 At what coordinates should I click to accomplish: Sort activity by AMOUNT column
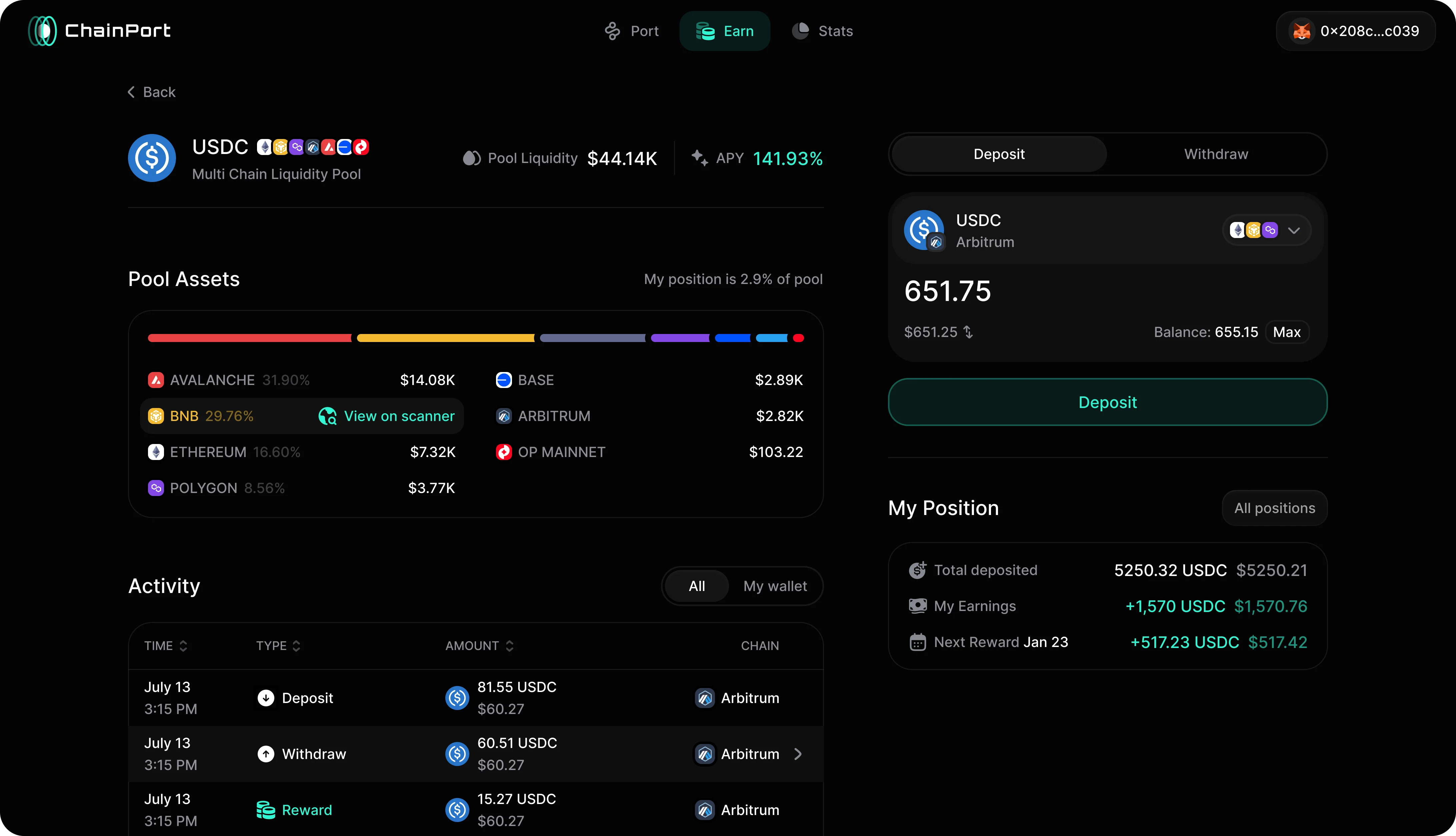pos(480,646)
